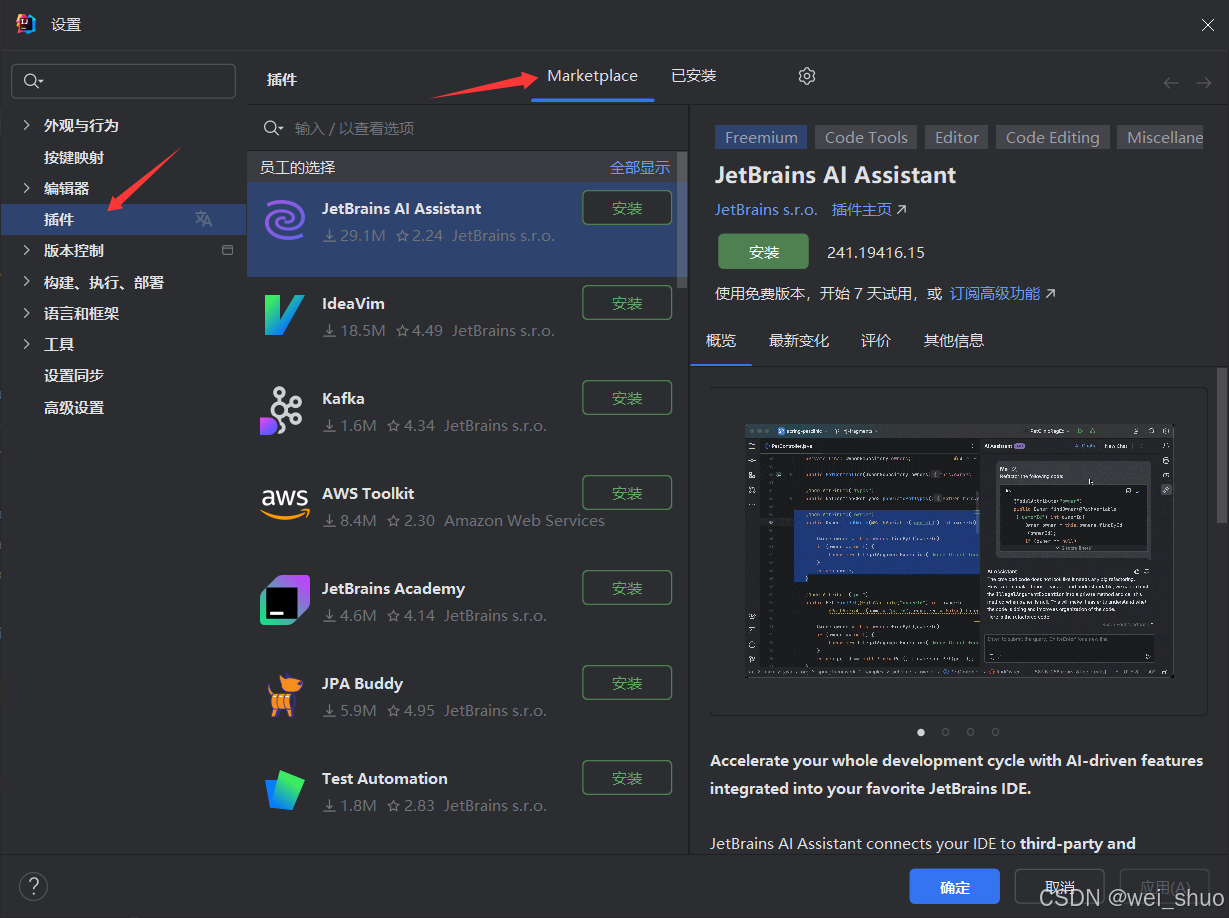Screen dimensions: 1229x918
Task: Open the plugin settings gear icon
Action: coord(807,76)
